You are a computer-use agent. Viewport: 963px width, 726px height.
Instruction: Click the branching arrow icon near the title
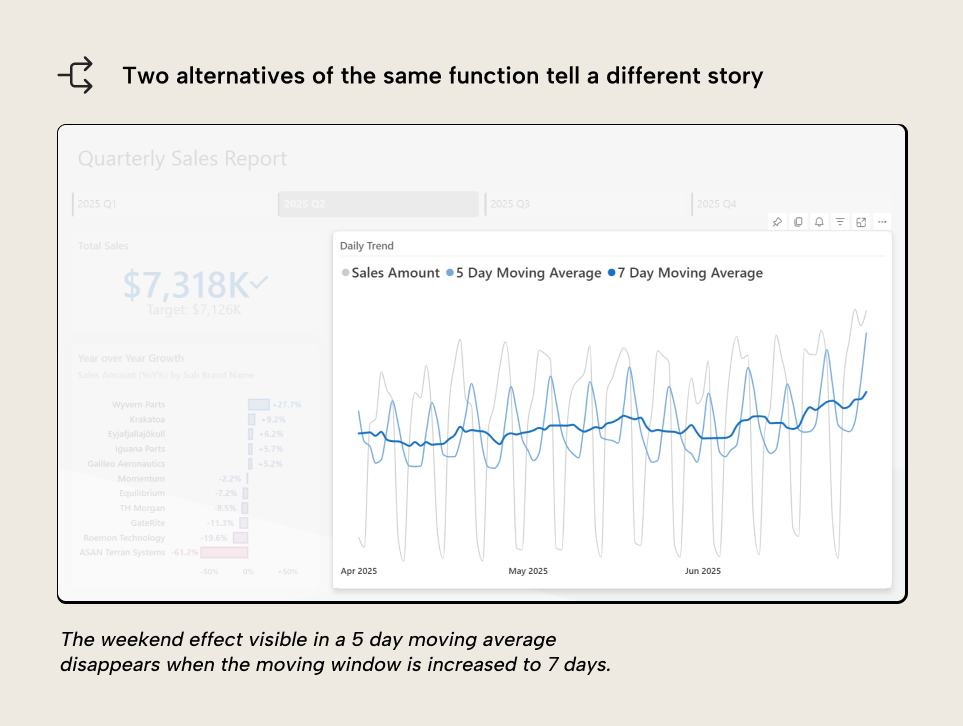[75, 74]
